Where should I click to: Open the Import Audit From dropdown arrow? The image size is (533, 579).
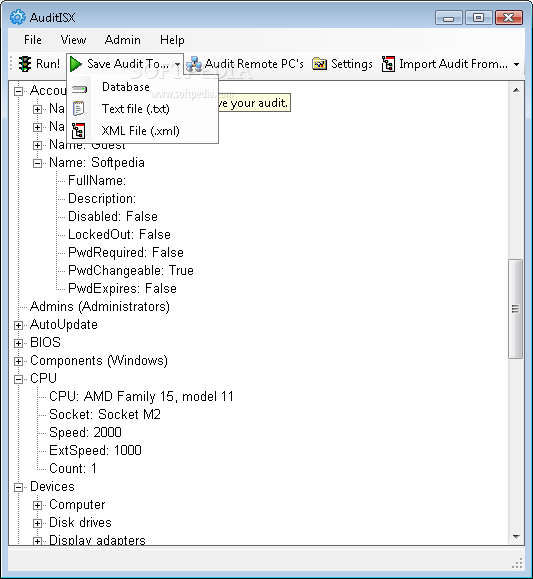[x=516, y=65]
